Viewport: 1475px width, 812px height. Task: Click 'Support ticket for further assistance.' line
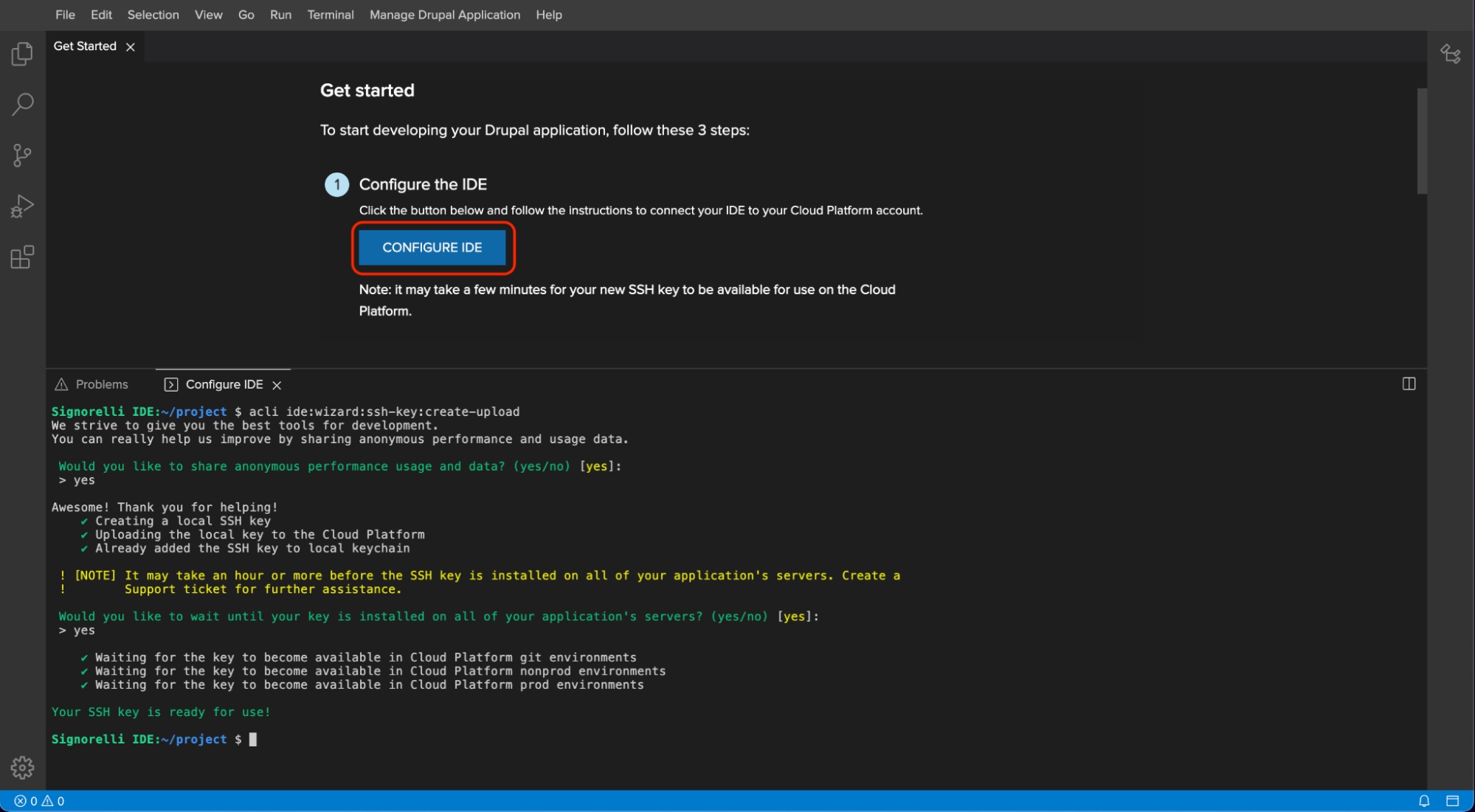pyautogui.click(x=263, y=589)
